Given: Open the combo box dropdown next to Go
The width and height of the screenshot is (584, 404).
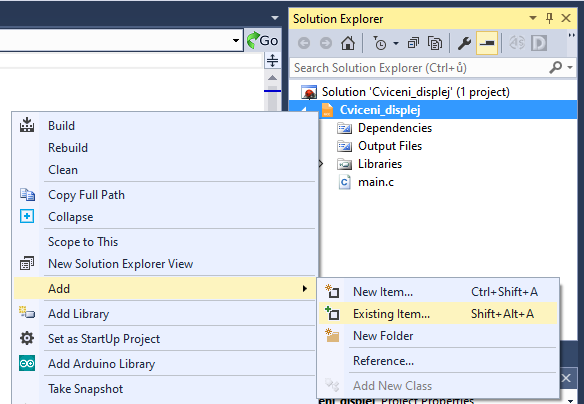Looking at the screenshot, I should (235, 40).
